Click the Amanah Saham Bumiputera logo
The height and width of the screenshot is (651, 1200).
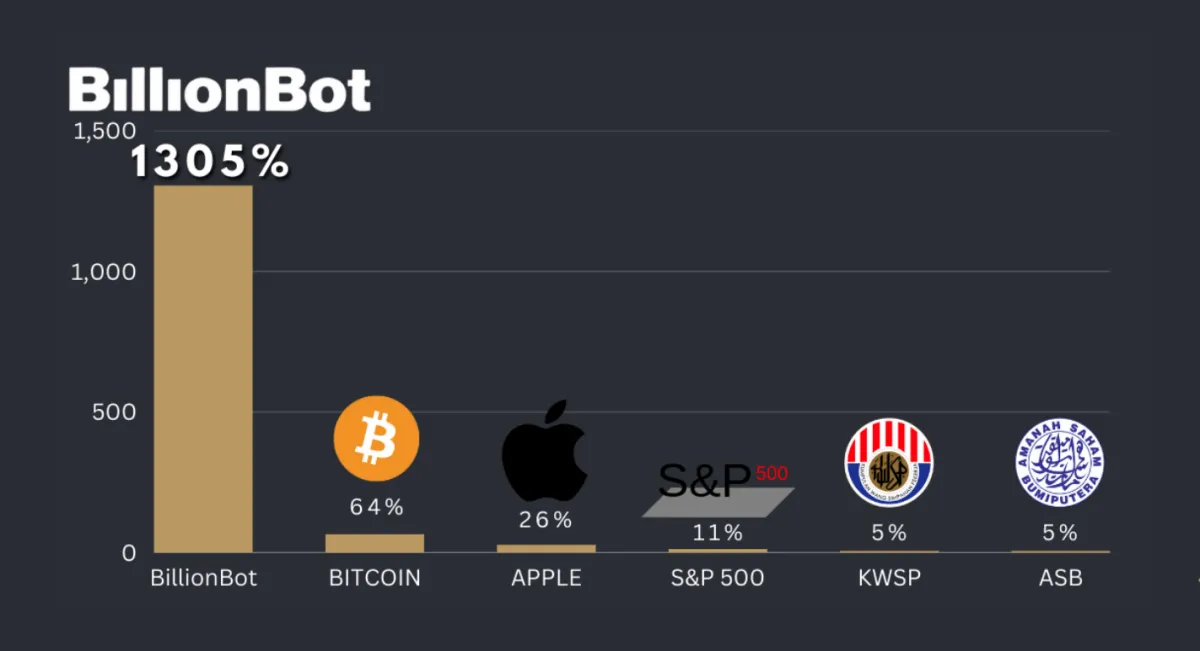pyautogui.click(x=1059, y=462)
